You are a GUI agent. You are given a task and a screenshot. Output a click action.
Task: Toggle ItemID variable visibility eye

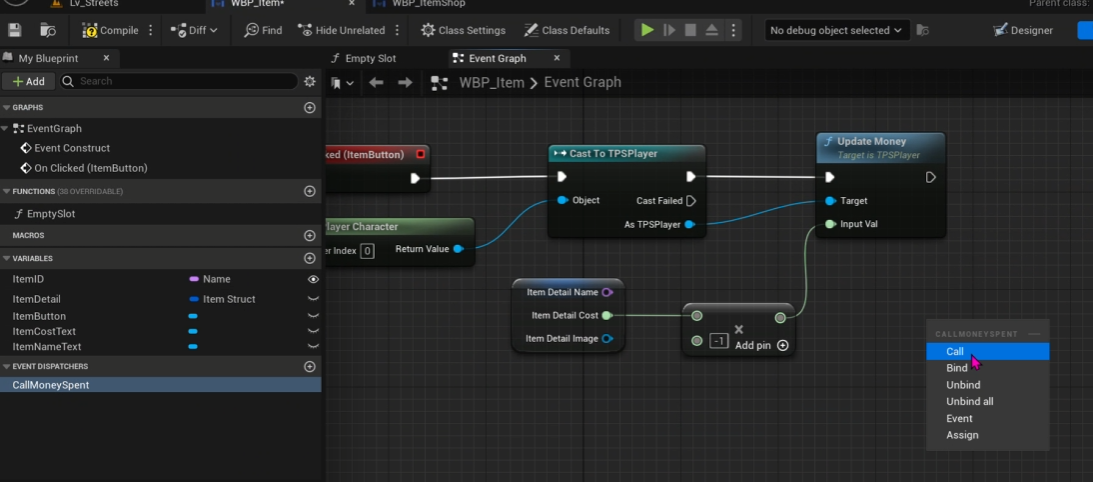[313, 279]
